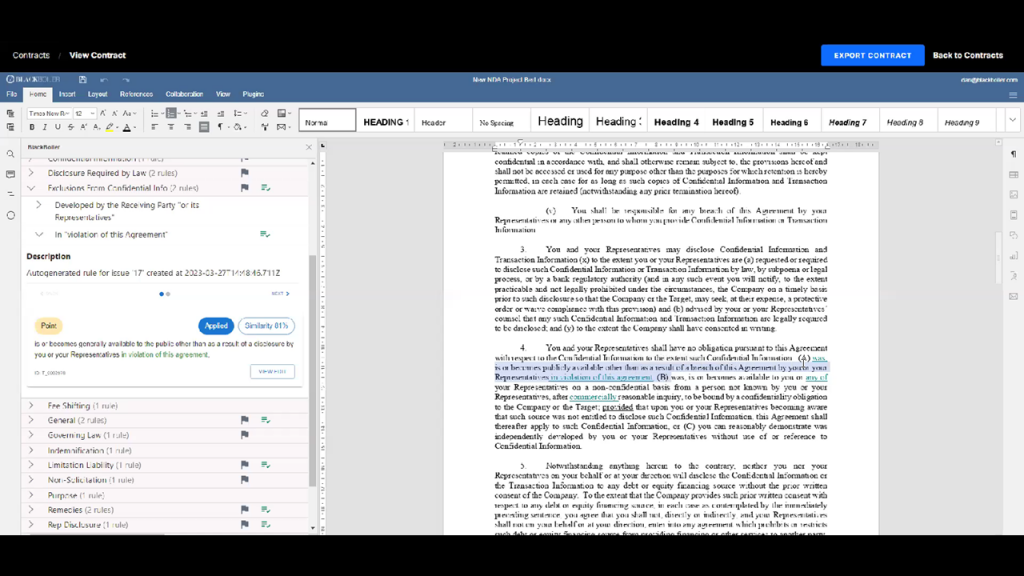Go to the Contracts breadcrumb

(31, 56)
